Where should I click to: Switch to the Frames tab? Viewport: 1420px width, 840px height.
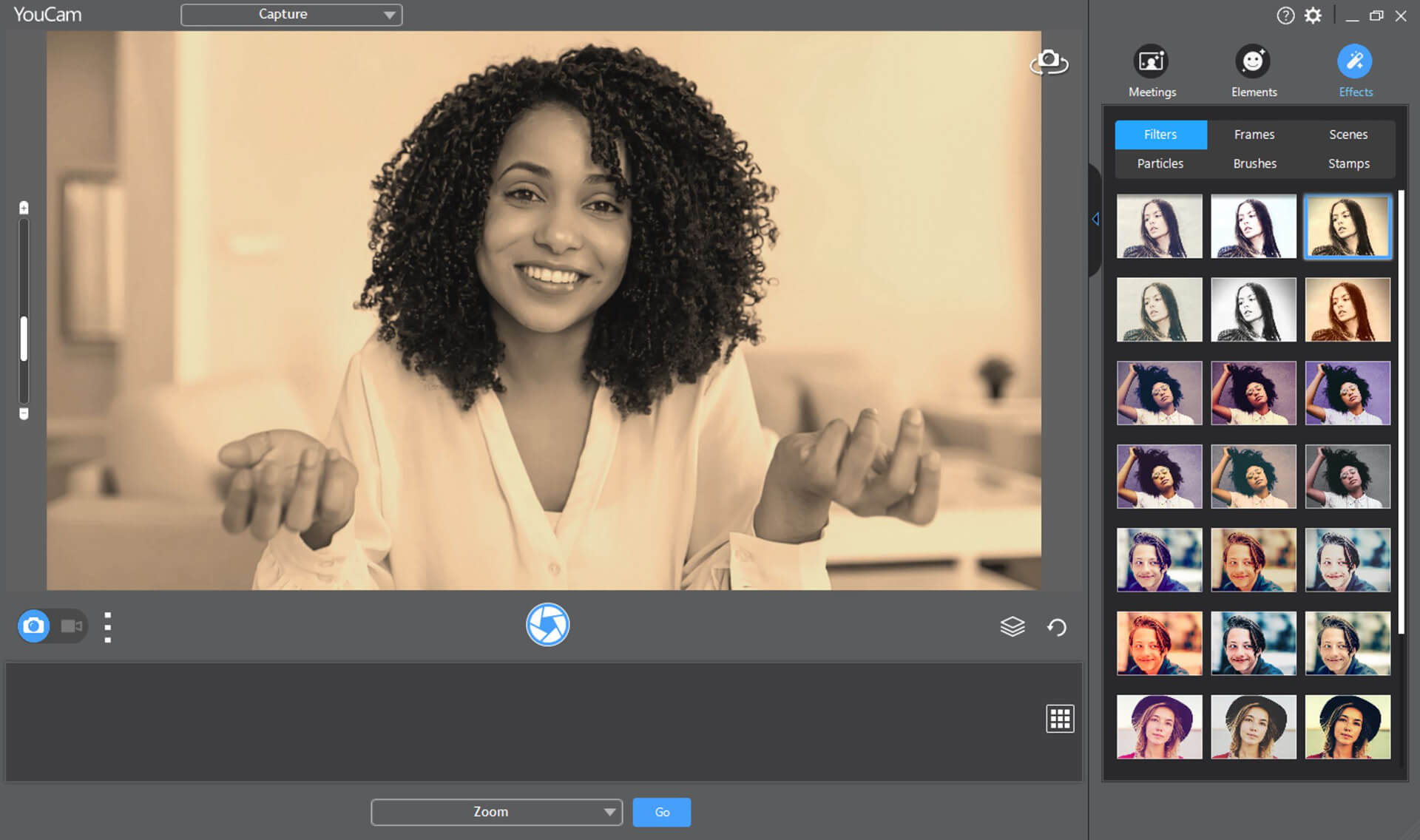click(1254, 134)
